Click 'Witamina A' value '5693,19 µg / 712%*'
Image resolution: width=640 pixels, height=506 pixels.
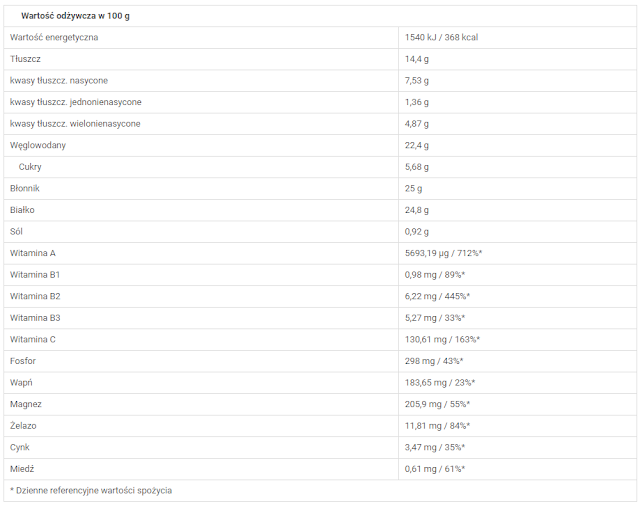point(443,253)
